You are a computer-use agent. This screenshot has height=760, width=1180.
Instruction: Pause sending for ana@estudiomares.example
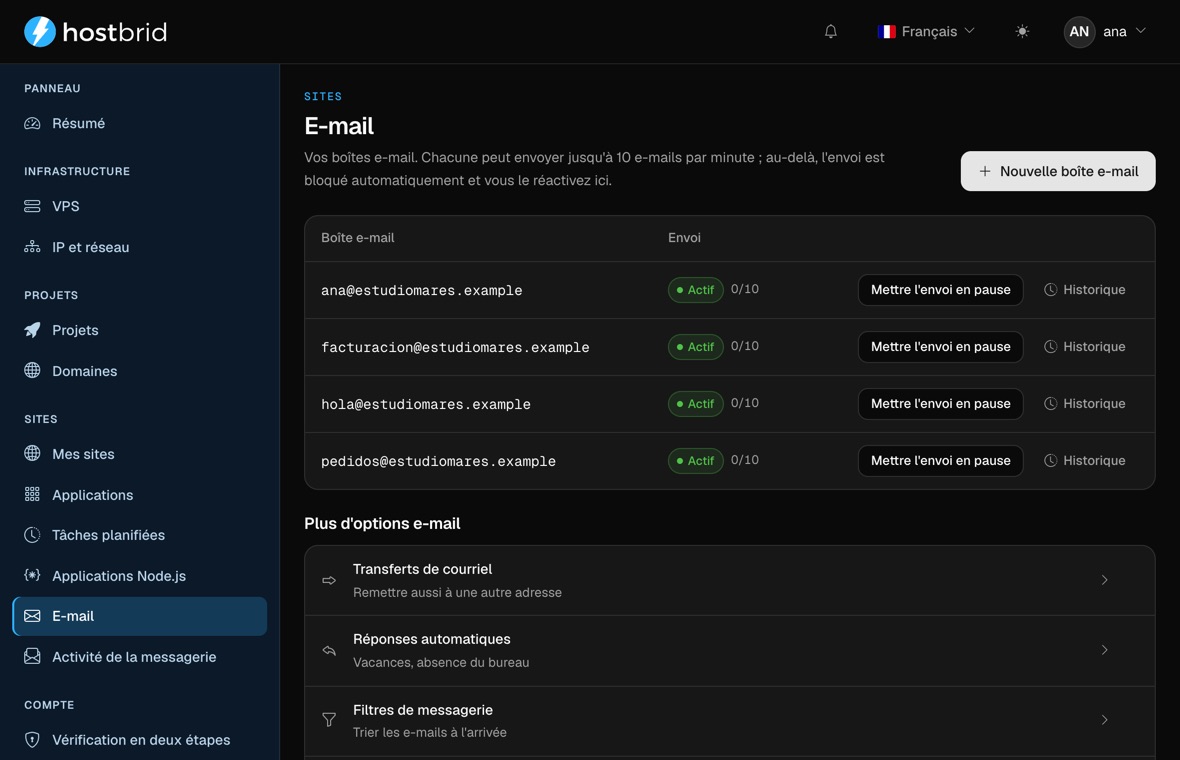coord(941,290)
